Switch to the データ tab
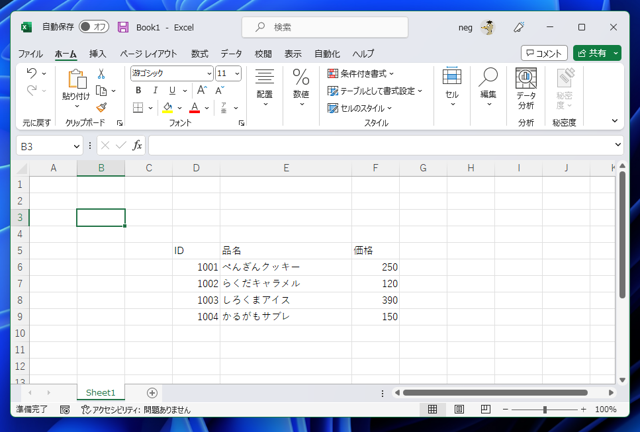This screenshot has width=640, height=432. 231,53
